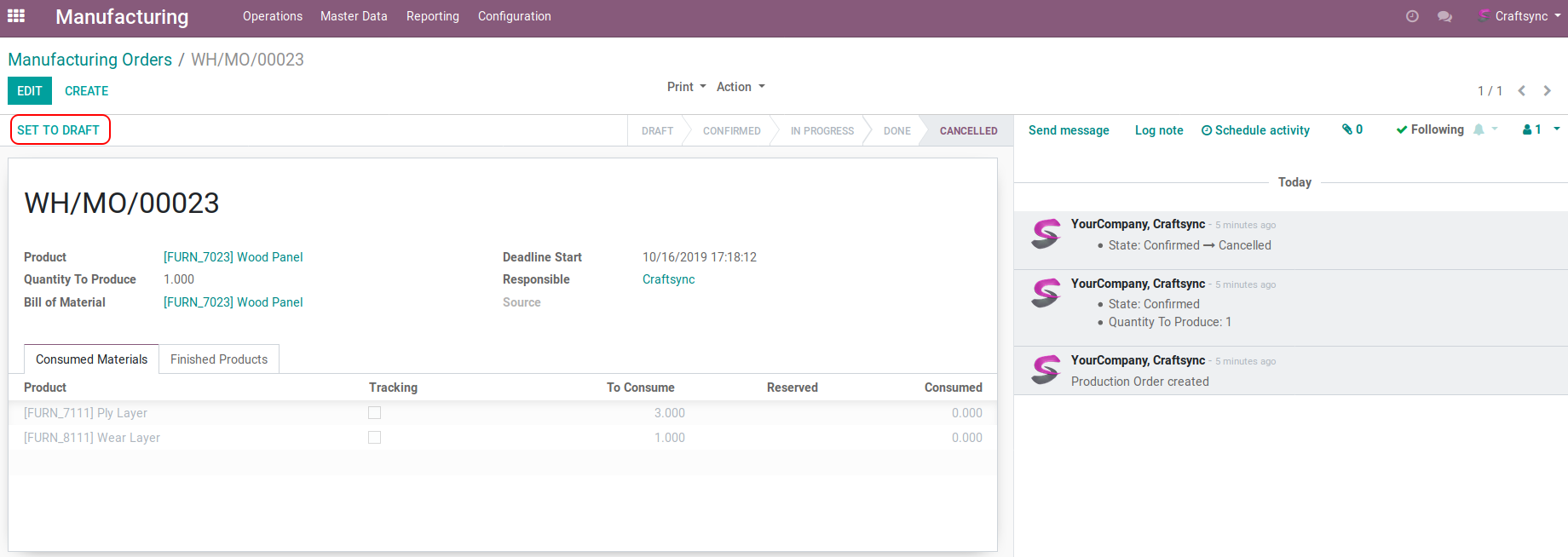Go to previous record arrow

1521,91
